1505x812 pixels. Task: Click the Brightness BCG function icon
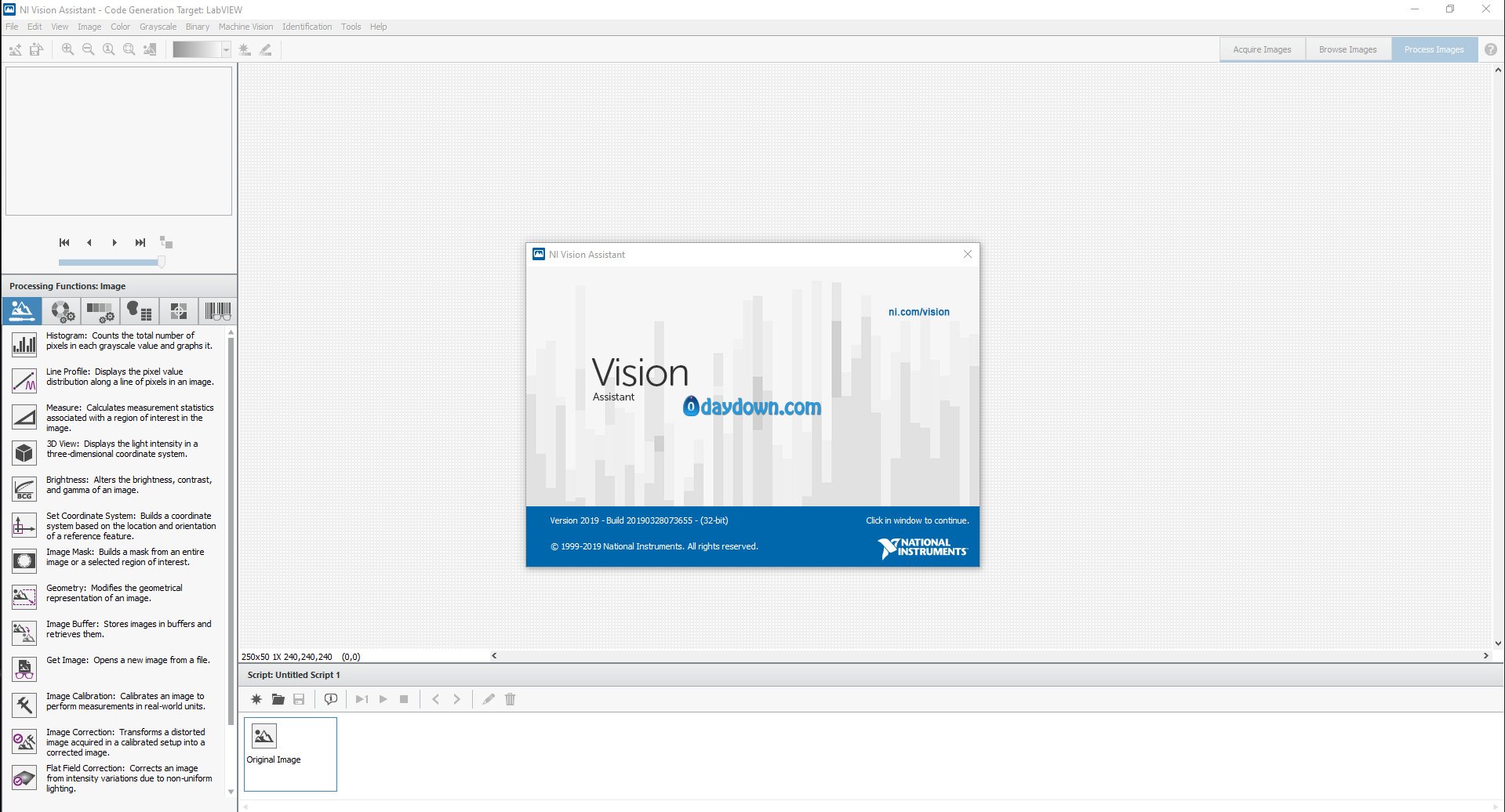click(24, 488)
